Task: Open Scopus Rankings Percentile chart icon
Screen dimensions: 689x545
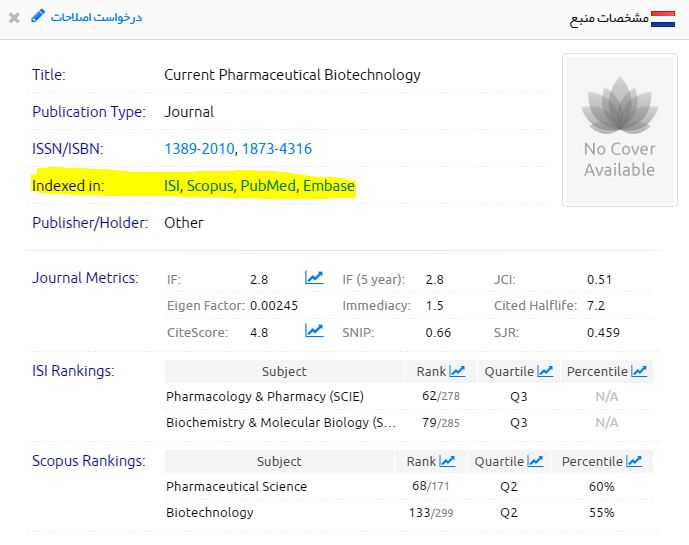Action: [x=634, y=461]
